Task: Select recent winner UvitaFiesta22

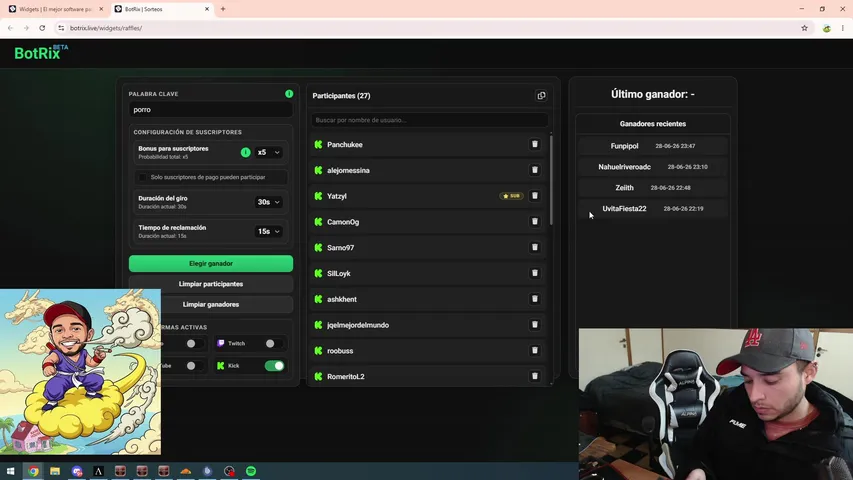Action: click(624, 208)
